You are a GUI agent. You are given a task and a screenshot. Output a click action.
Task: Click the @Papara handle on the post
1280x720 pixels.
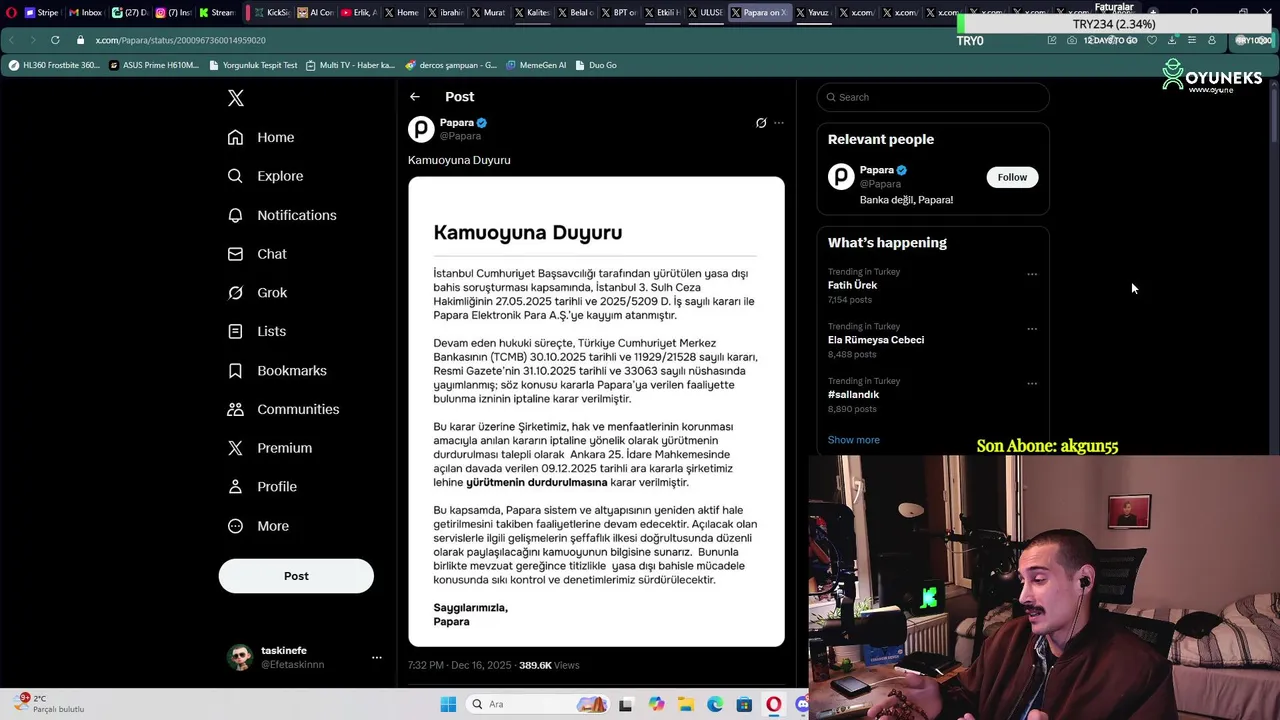coord(460,136)
